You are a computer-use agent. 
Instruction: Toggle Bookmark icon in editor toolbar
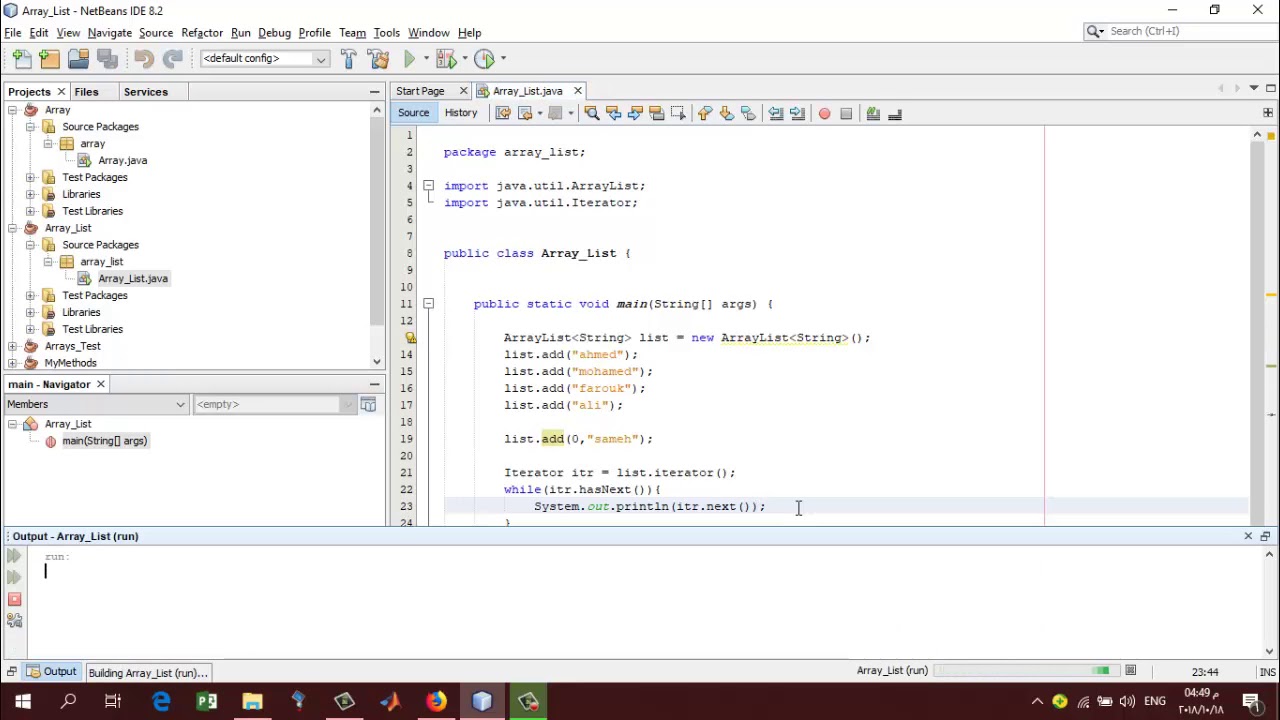coord(748,113)
